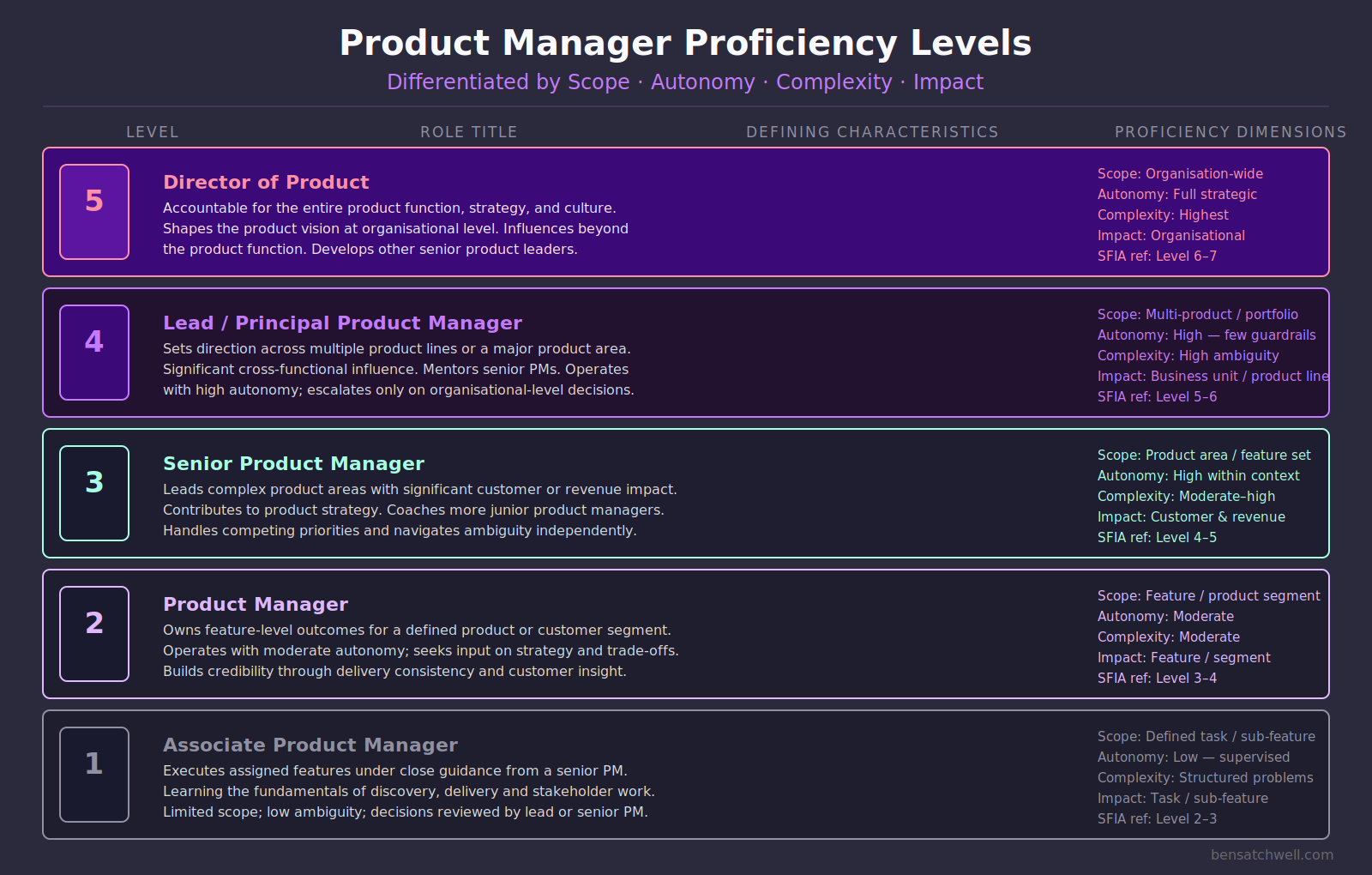Click the level 4 number badge

[x=94, y=353]
